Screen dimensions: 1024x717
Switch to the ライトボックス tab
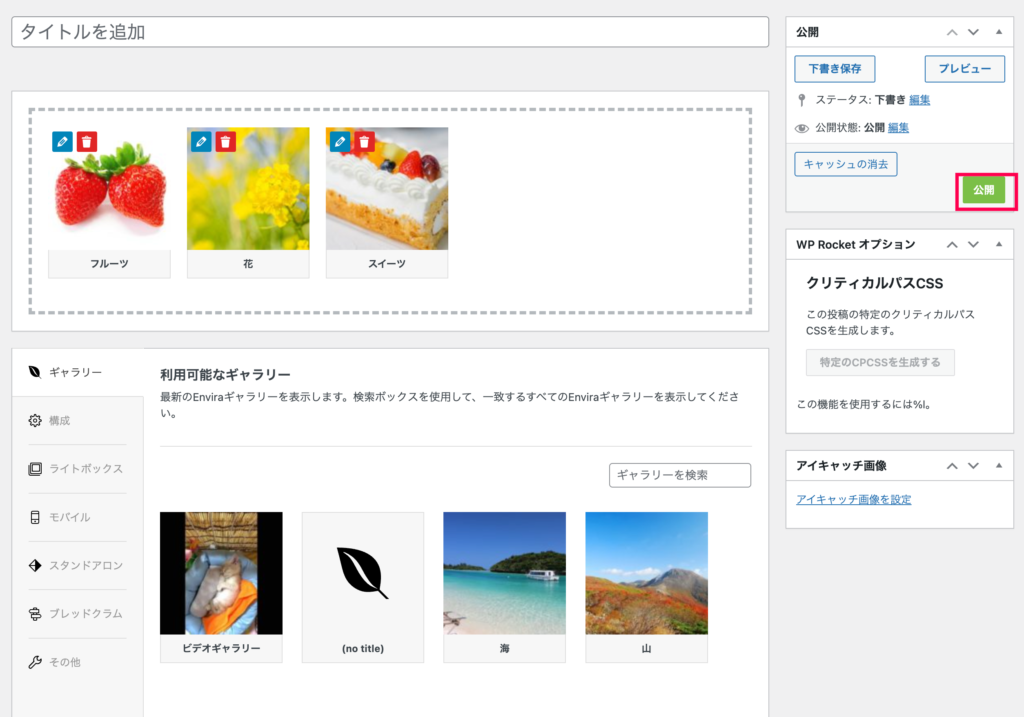78,469
